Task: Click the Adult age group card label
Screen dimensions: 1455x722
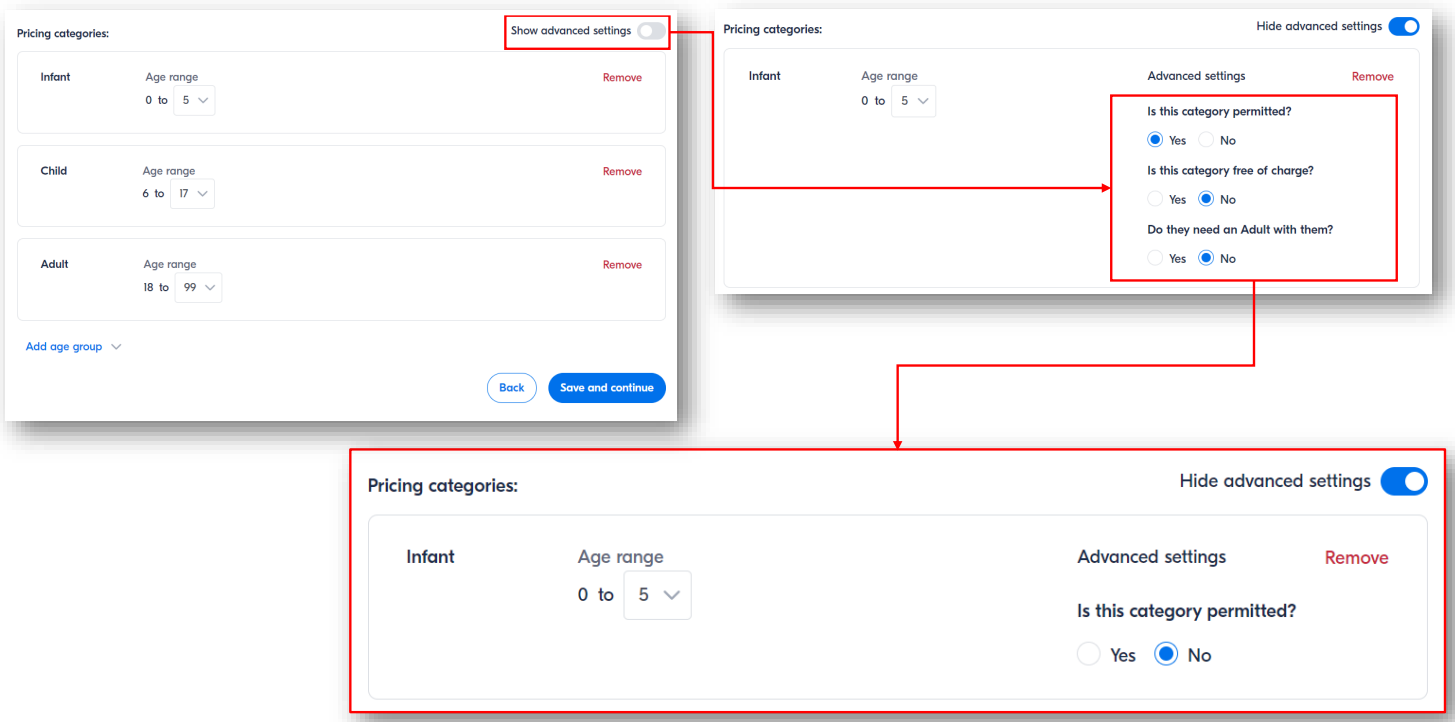Action: point(54,265)
